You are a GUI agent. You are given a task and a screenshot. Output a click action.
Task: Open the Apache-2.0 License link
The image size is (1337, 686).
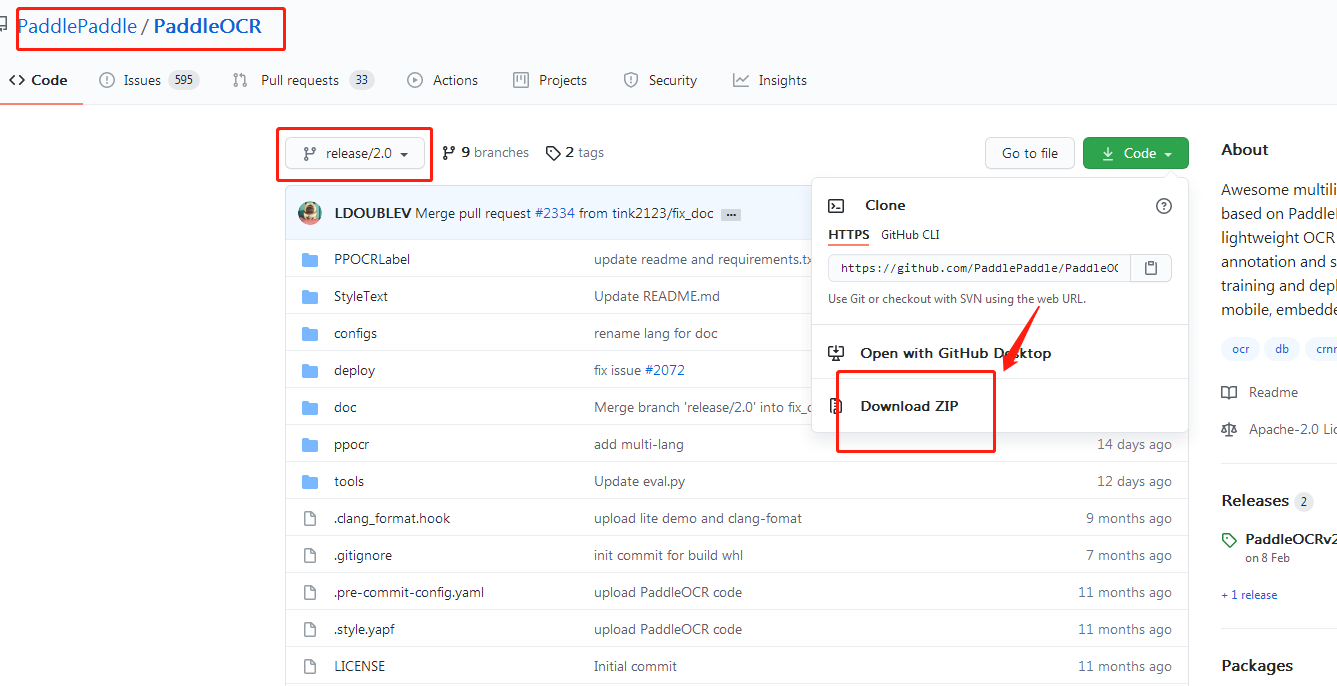pyautogui.click(x=1279, y=429)
